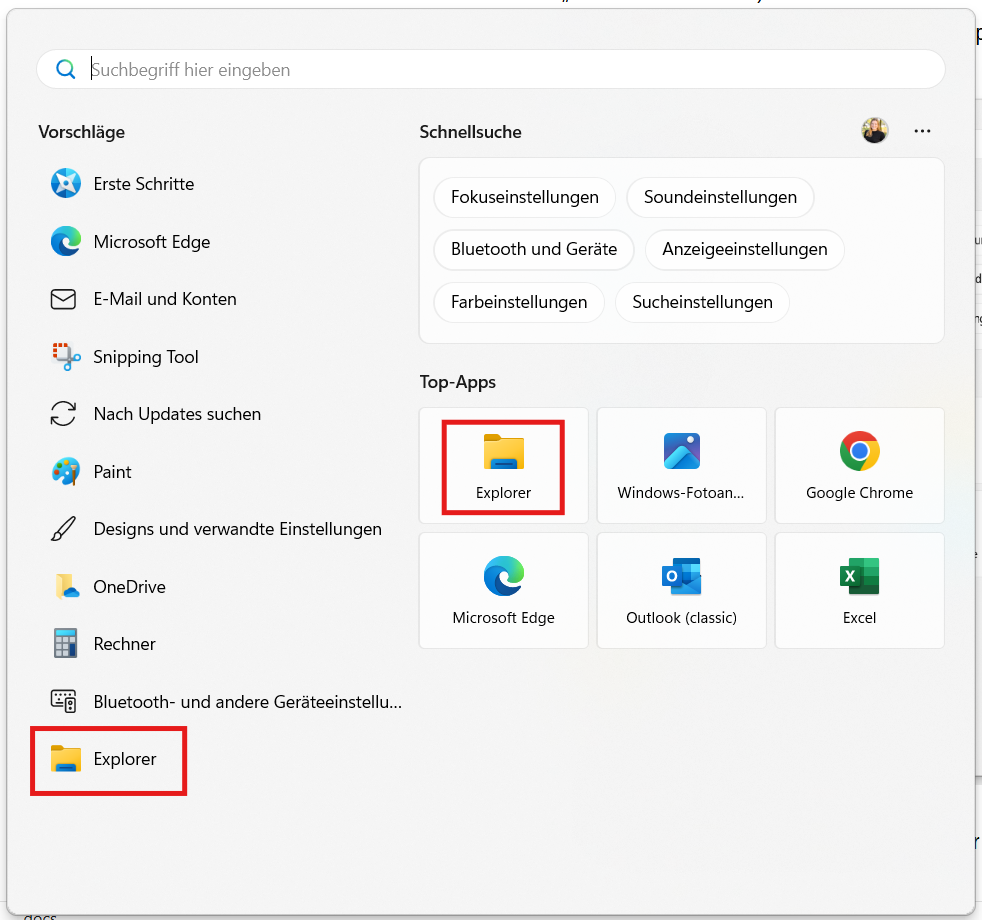
Task: Open Erste Schritte icon in suggestions
Action: tap(66, 183)
